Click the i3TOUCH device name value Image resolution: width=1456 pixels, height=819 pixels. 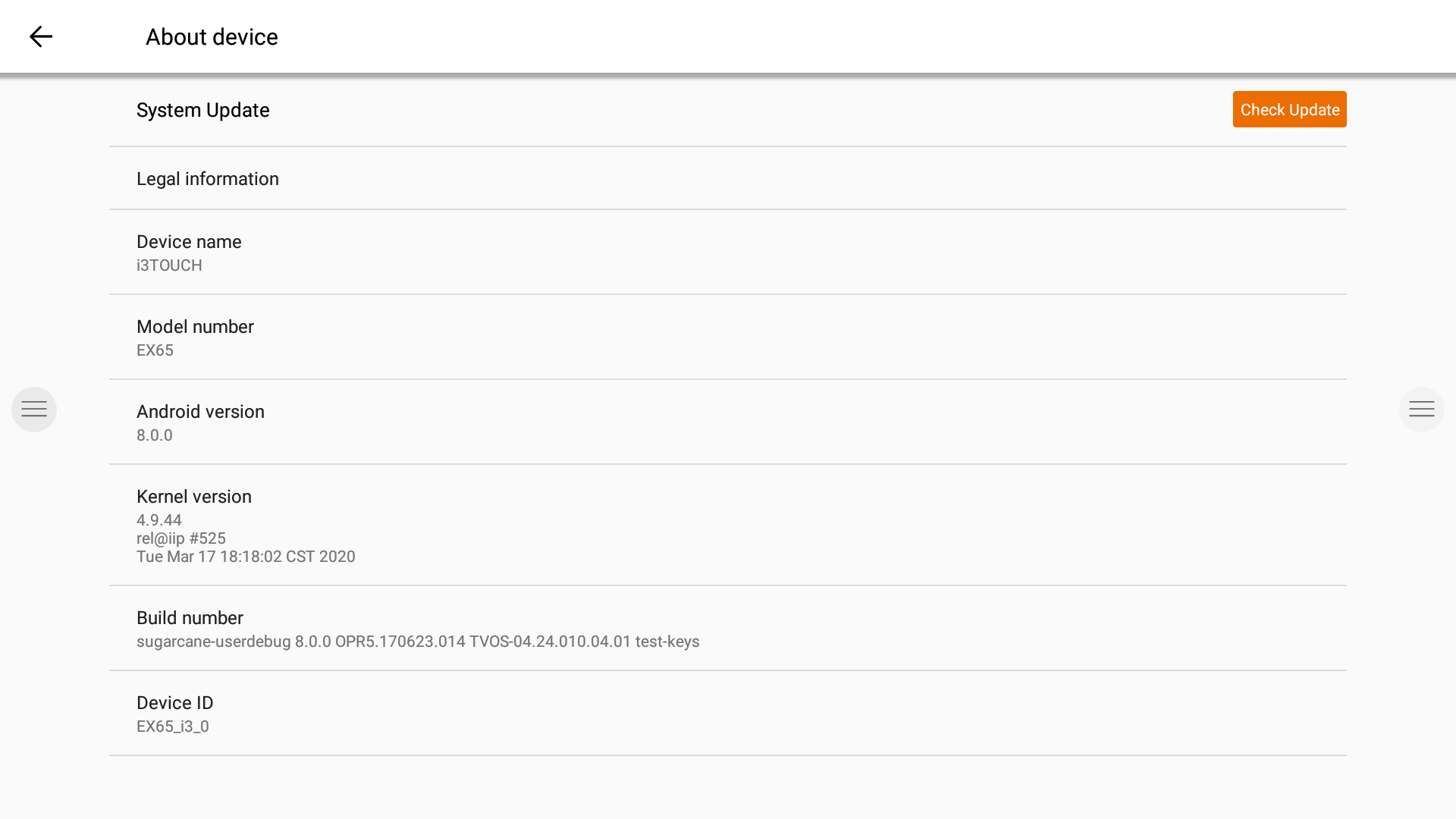169,265
